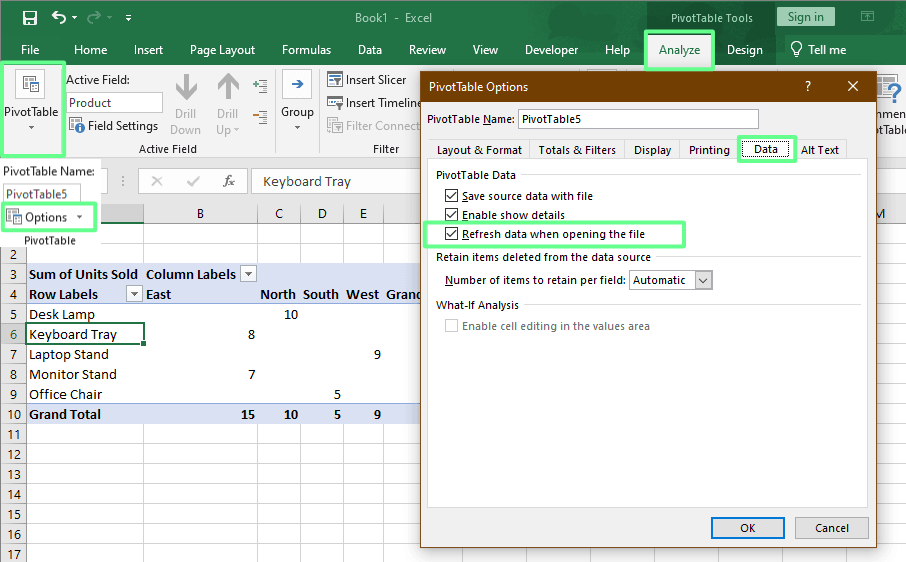
Task: Click the Insert Slicer icon
Action: [334, 80]
